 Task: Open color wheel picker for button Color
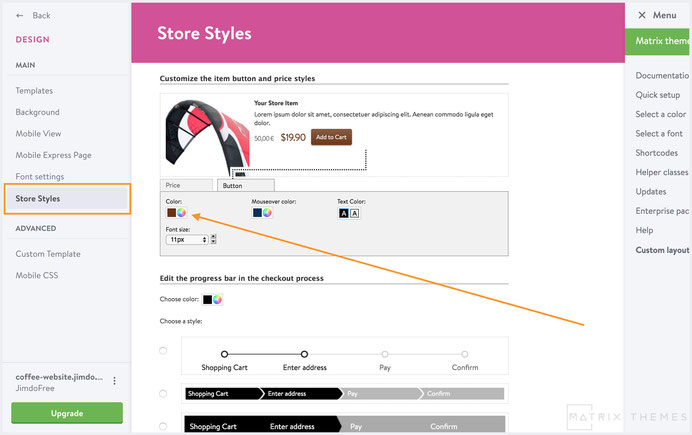(181, 213)
